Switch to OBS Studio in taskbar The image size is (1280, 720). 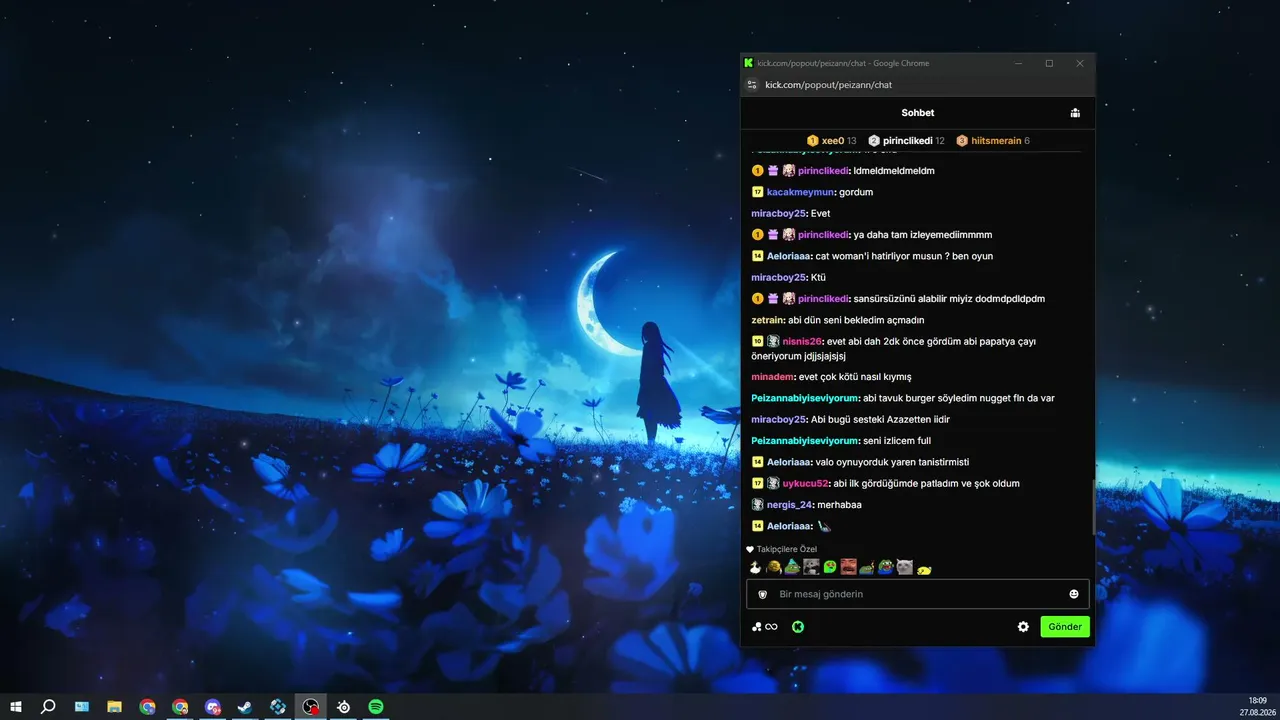click(x=311, y=707)
